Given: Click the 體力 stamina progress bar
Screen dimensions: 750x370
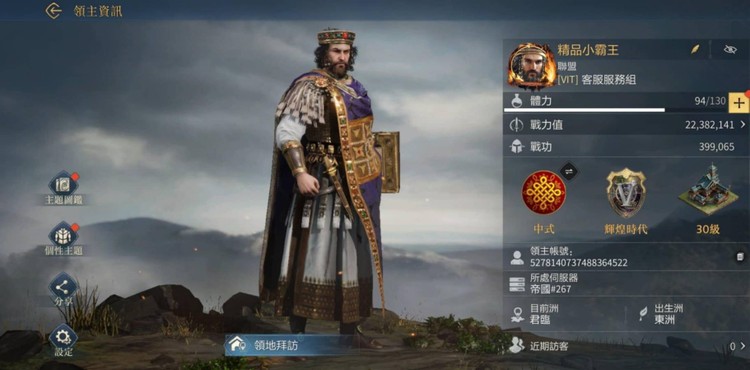Looking at the screenshot, I should 584,110.
